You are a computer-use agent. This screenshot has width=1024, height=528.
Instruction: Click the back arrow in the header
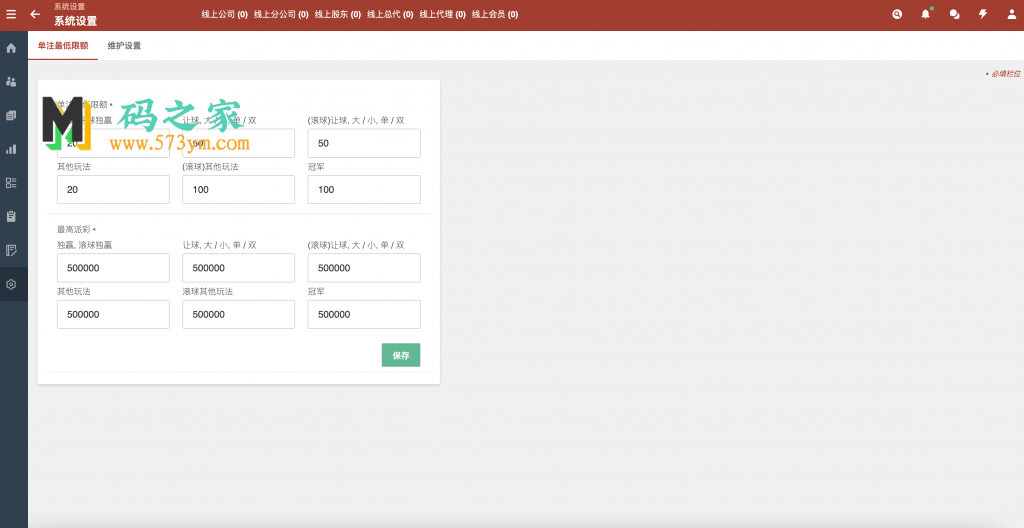pos(35,14)
